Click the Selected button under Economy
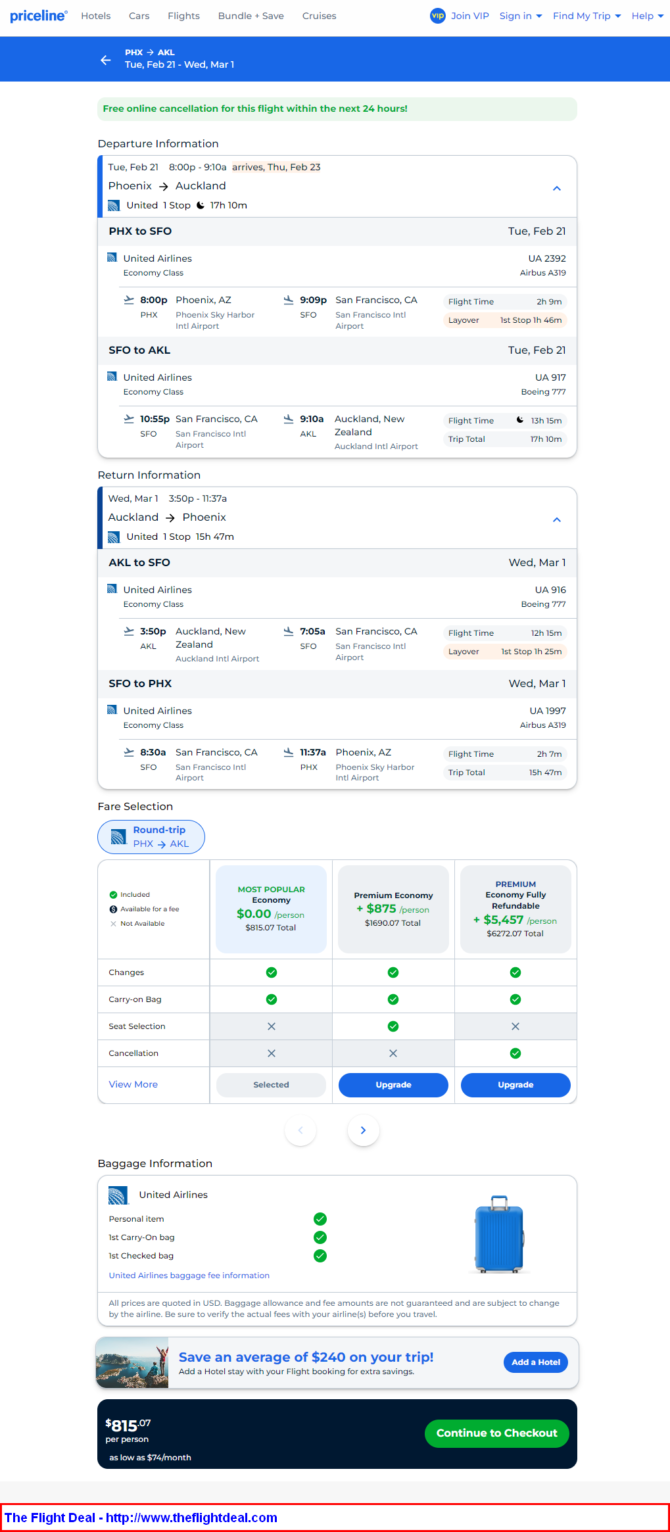Viewport: 670px width, 1532px height. (x=271, y=1085)
